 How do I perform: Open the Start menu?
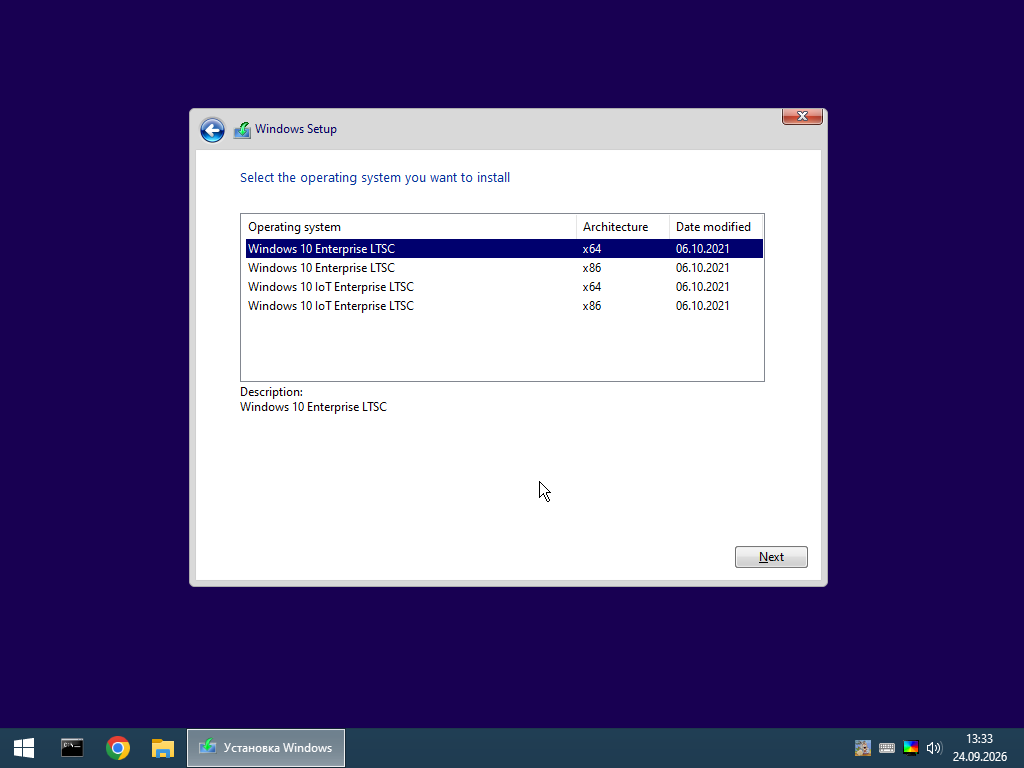click(x=24, y=748)
